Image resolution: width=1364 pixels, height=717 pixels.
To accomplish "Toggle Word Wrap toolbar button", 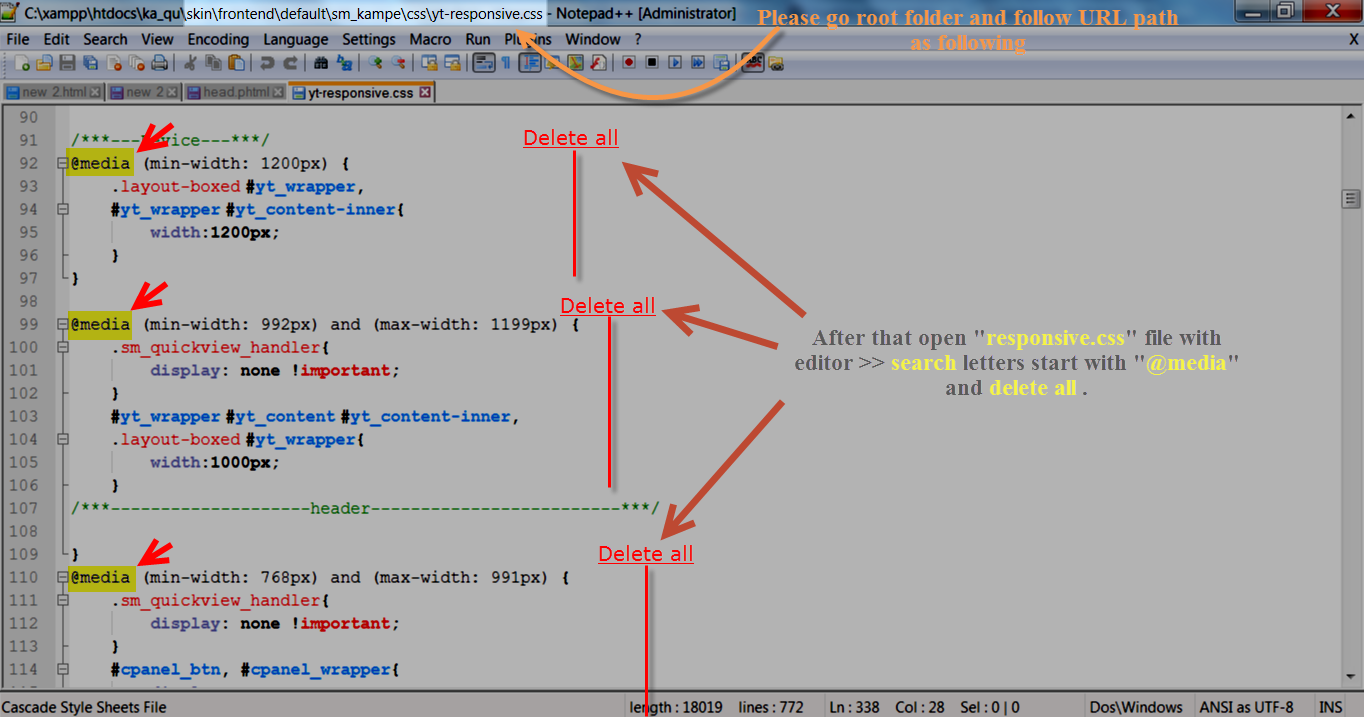I will coord(483,63).
